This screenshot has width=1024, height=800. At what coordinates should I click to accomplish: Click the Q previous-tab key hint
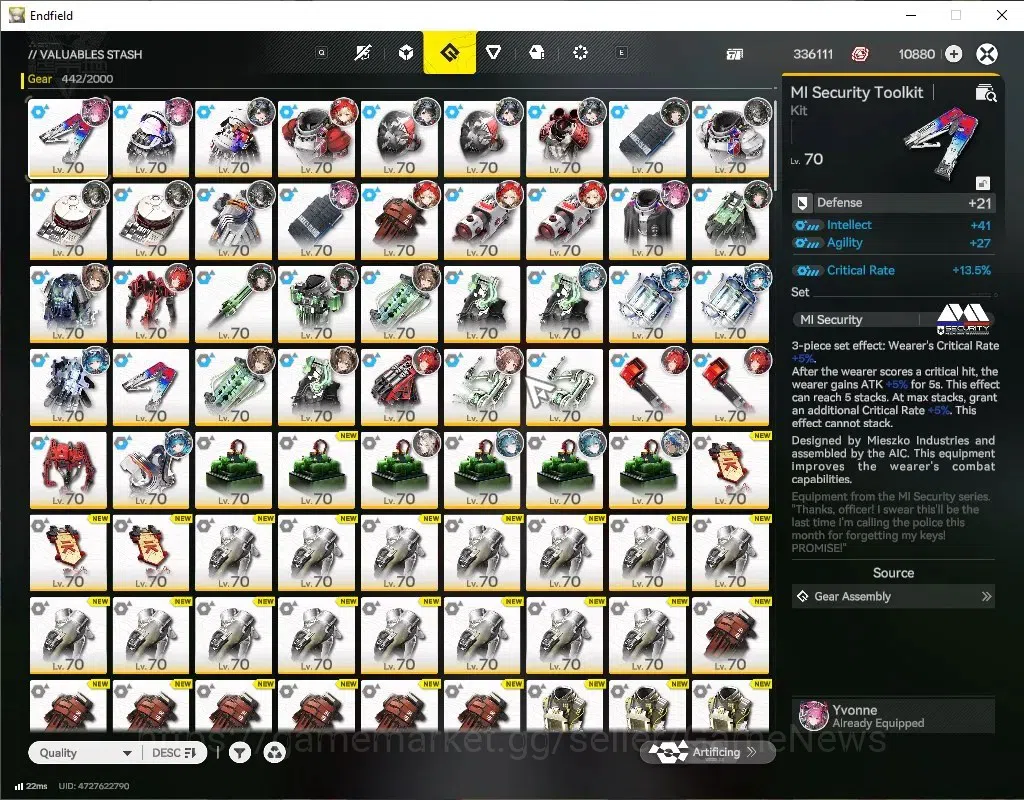click(x=321, y=53)
